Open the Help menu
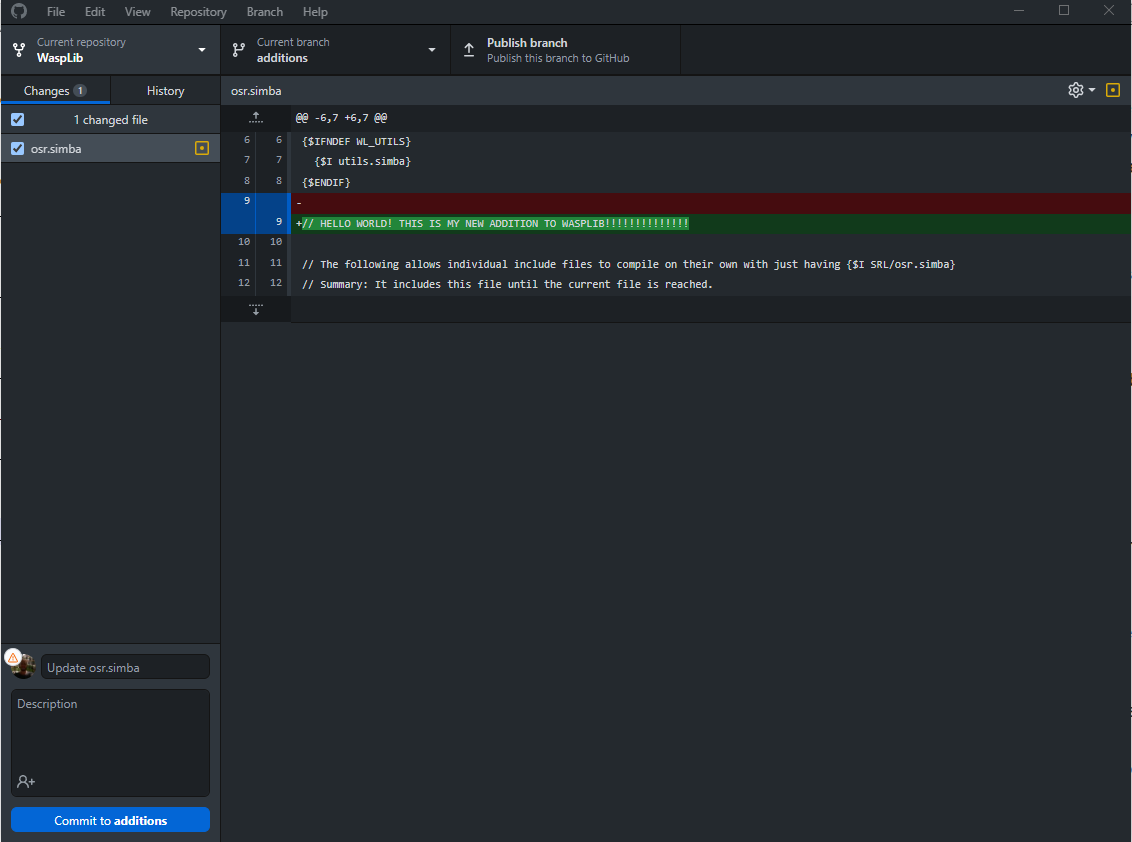1132x842 pixels. (x=315, y=12)
